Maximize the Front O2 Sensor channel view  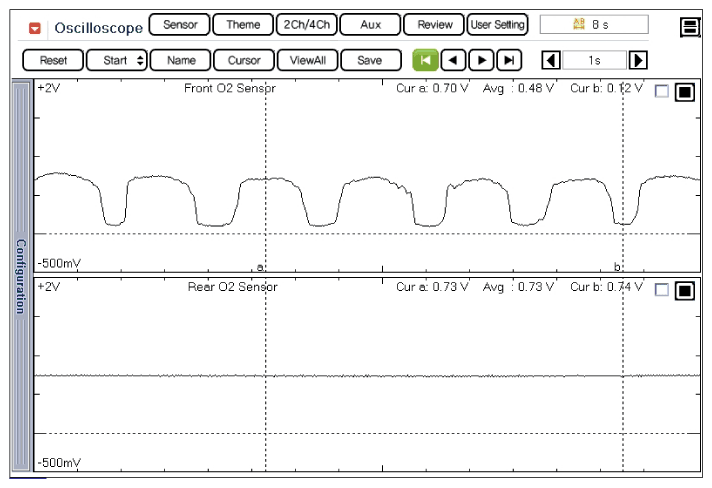coord(684,92)
